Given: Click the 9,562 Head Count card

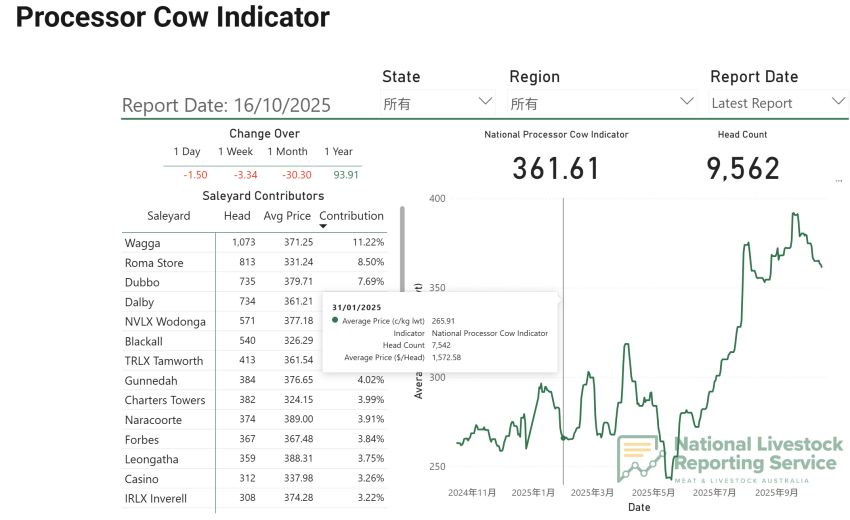Looking at the screenshot, I should tap(742, 168).
